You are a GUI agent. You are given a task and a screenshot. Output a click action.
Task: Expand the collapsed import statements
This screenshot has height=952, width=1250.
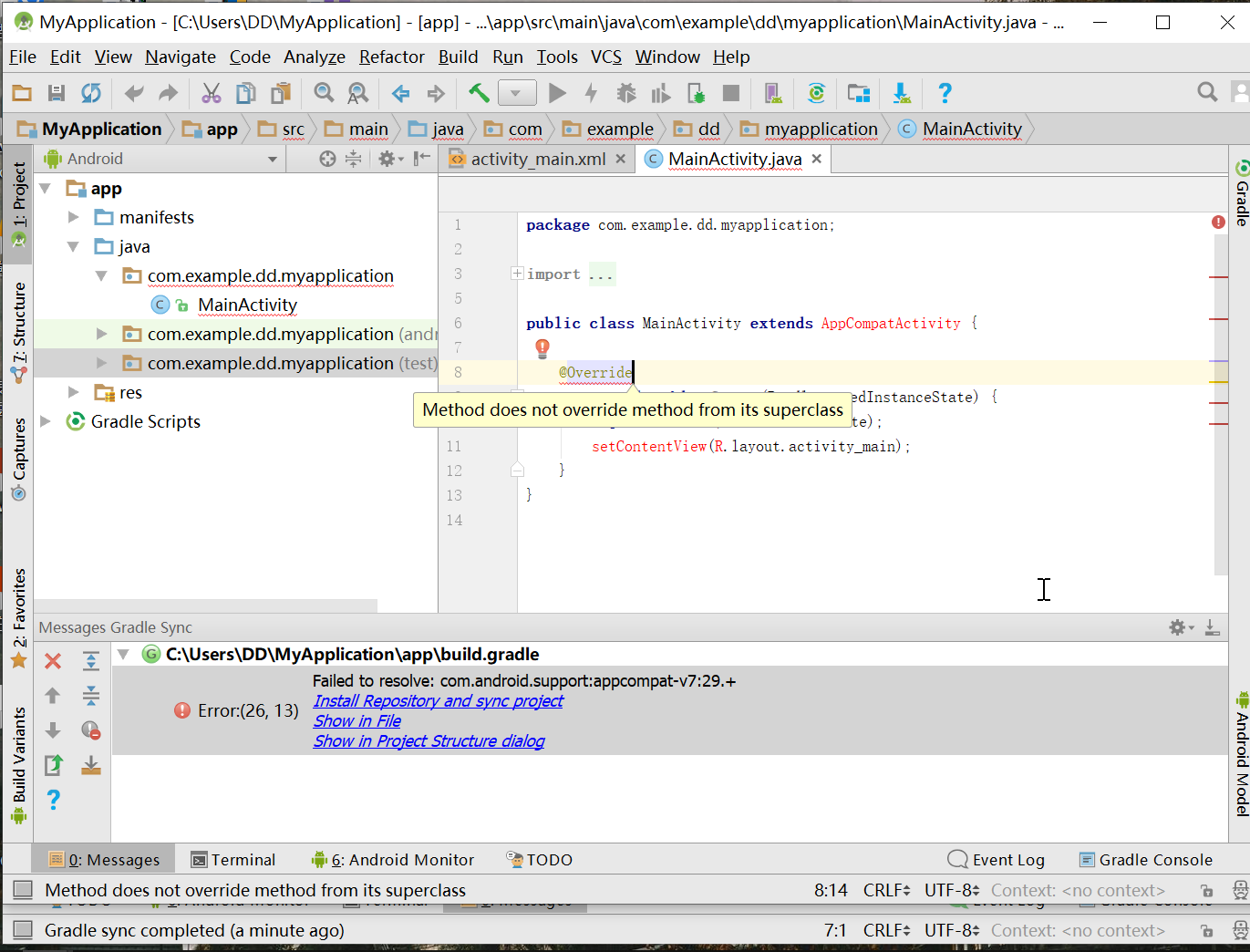pyautogui.click(x=517, y=274)
